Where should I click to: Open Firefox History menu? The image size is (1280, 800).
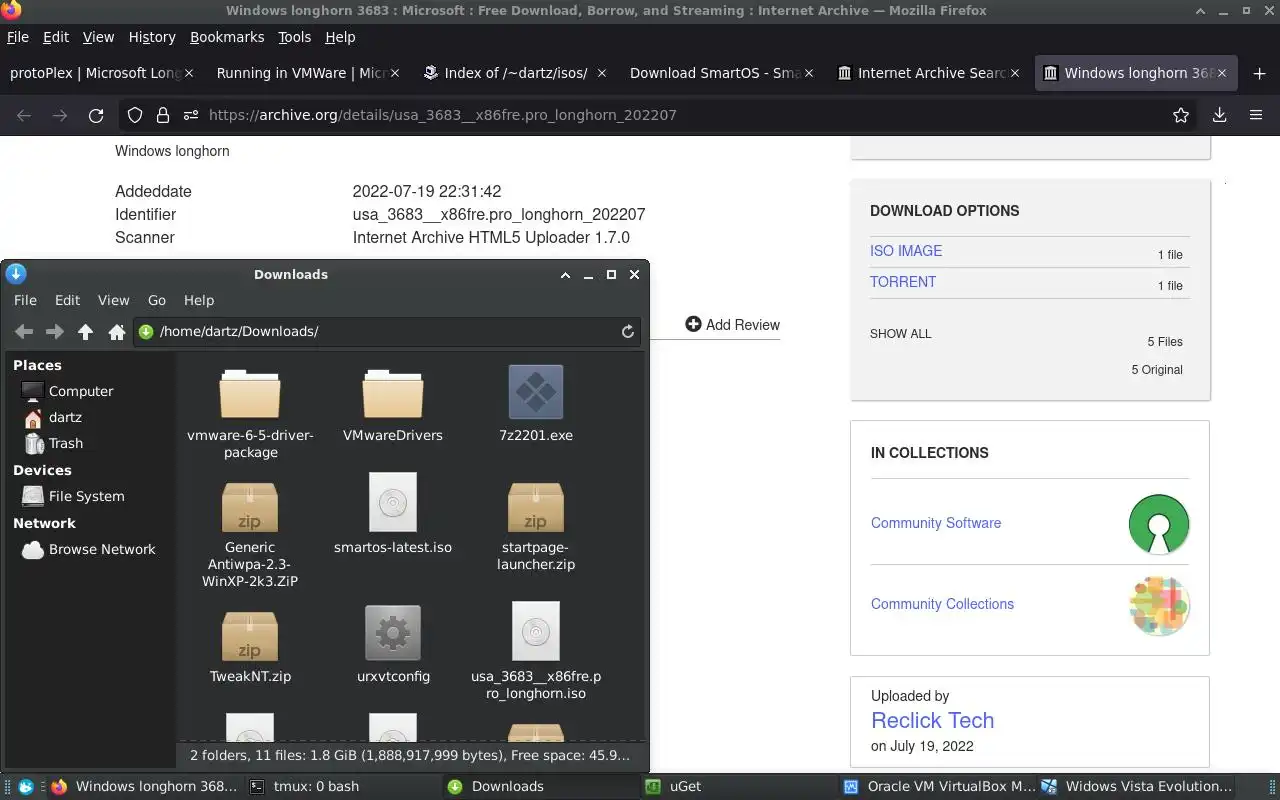[x=152, y=37]
